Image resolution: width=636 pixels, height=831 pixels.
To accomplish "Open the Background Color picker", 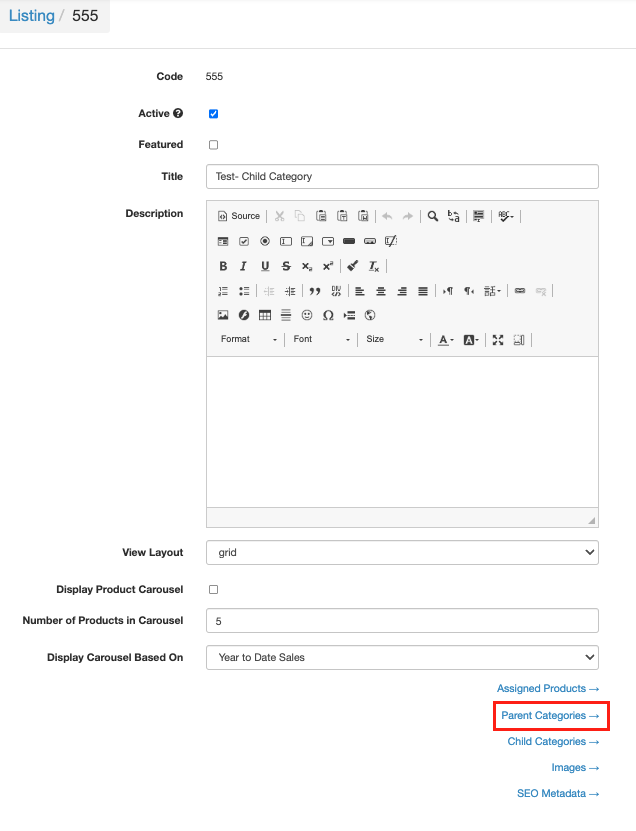I will pos(471,340).
